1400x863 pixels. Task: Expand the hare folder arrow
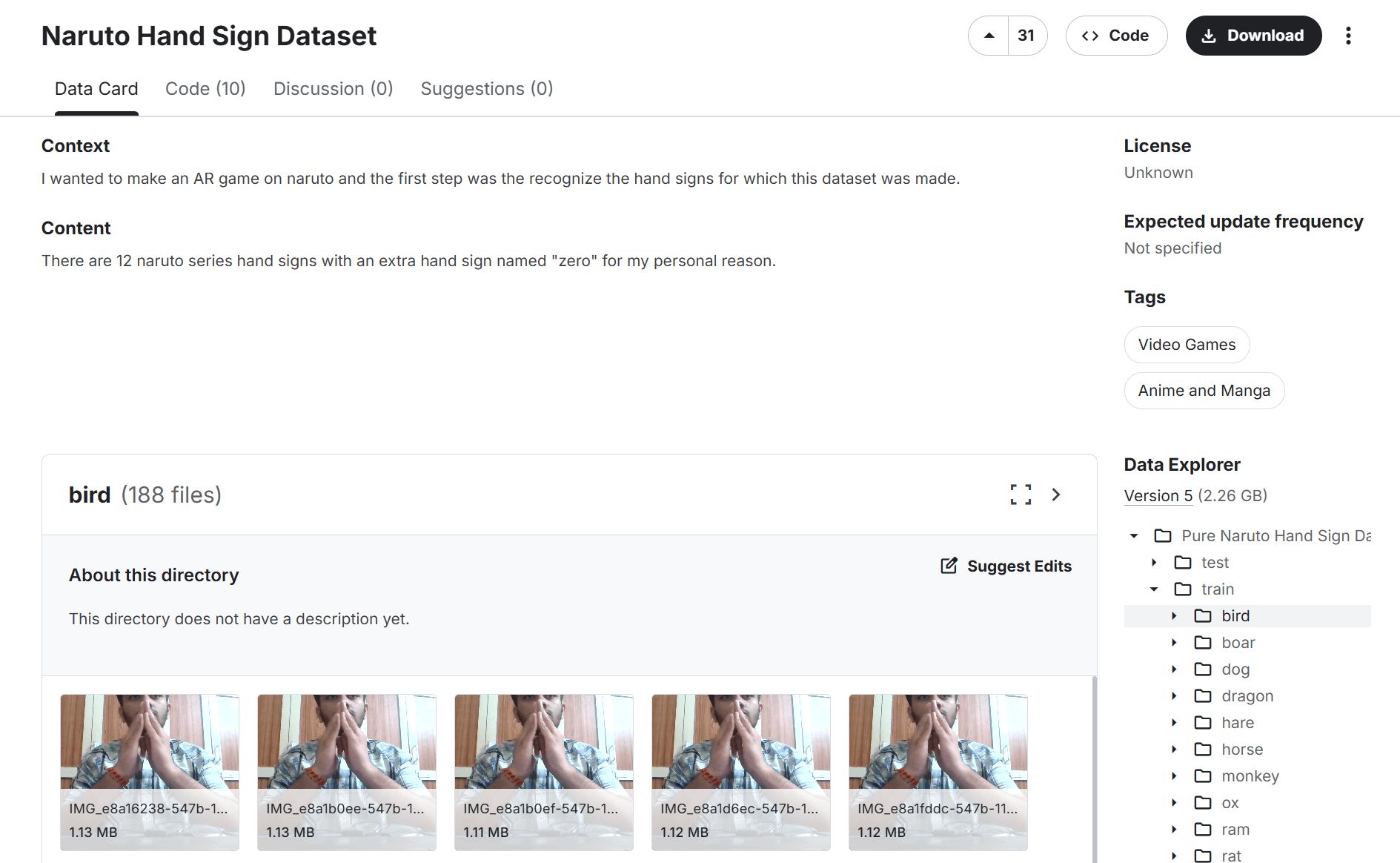(x=1174, y=723)
